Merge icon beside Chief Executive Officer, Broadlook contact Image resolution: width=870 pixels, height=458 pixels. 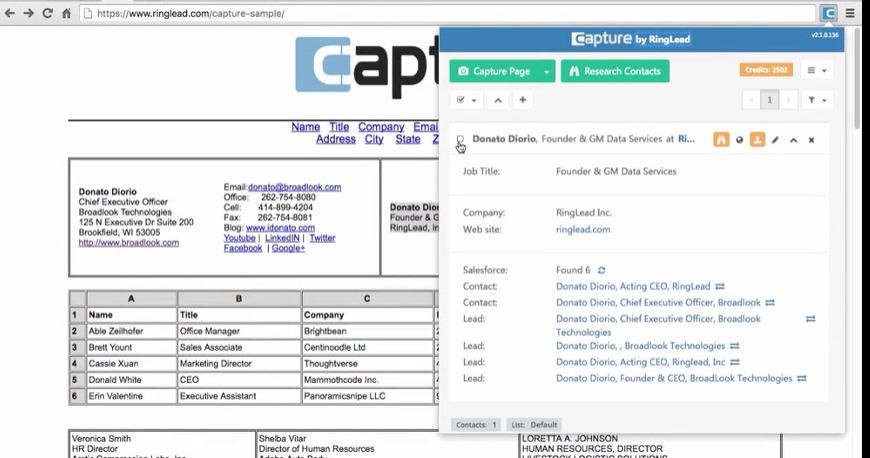click(770, 303)
